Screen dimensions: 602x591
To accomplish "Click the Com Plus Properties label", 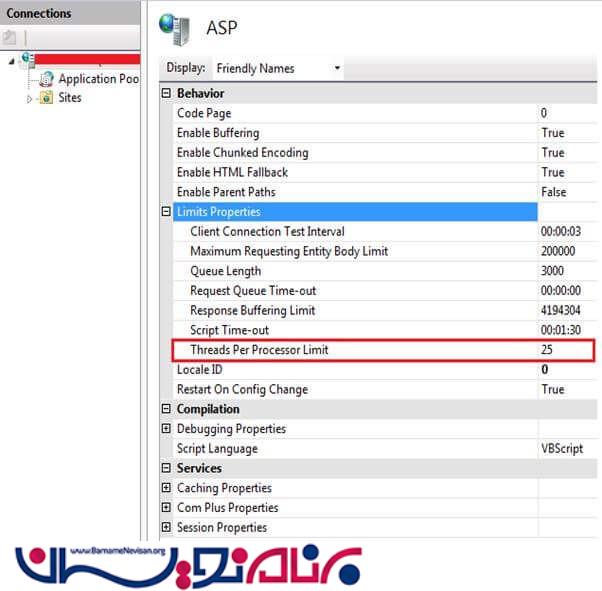I will (228, 507).
